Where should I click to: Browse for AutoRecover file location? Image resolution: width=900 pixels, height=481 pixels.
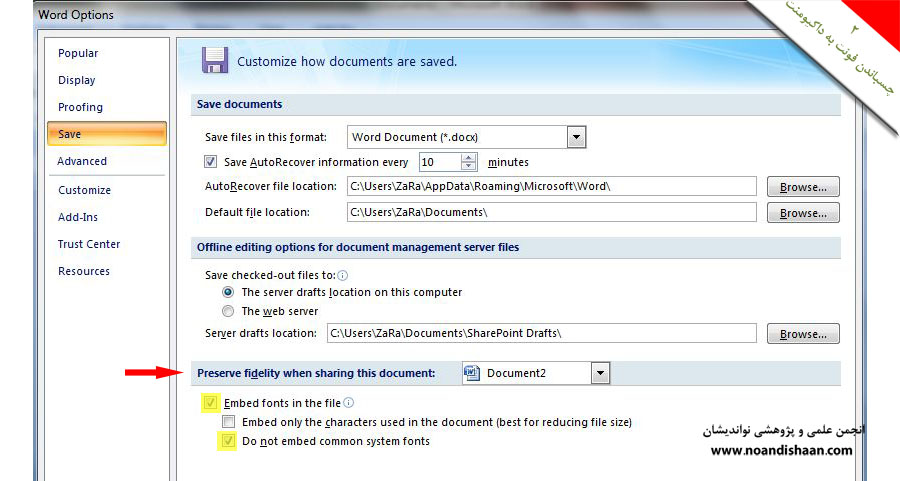click(803, 187)
